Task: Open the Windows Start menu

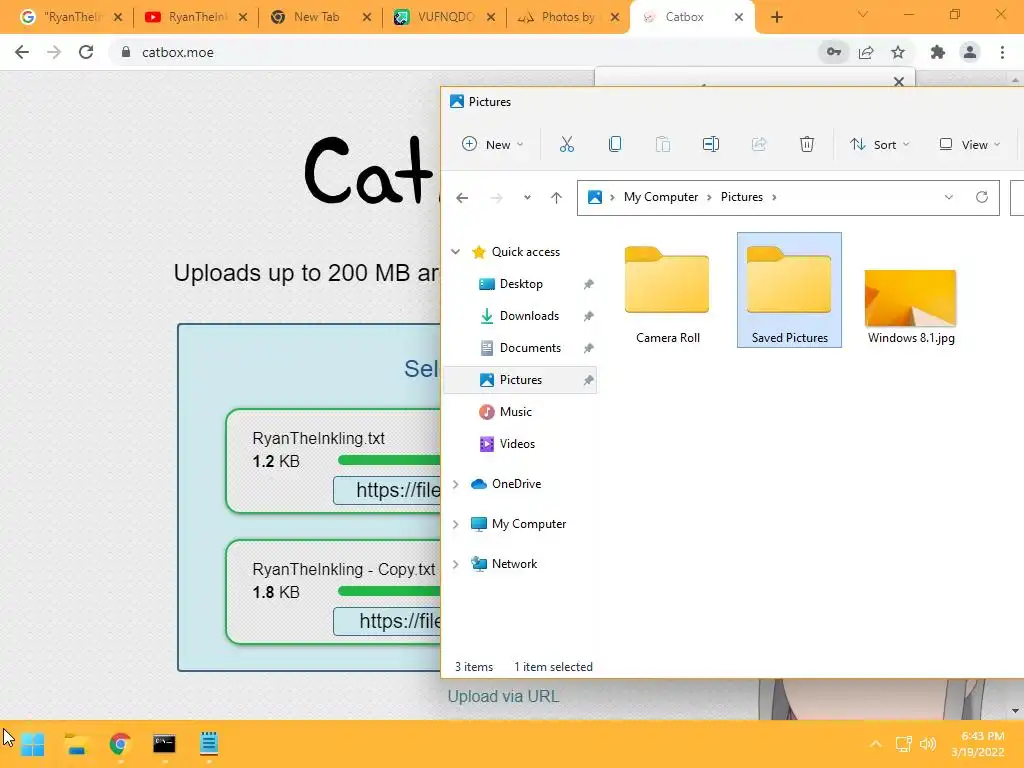Action: click(x=33, y=744)
